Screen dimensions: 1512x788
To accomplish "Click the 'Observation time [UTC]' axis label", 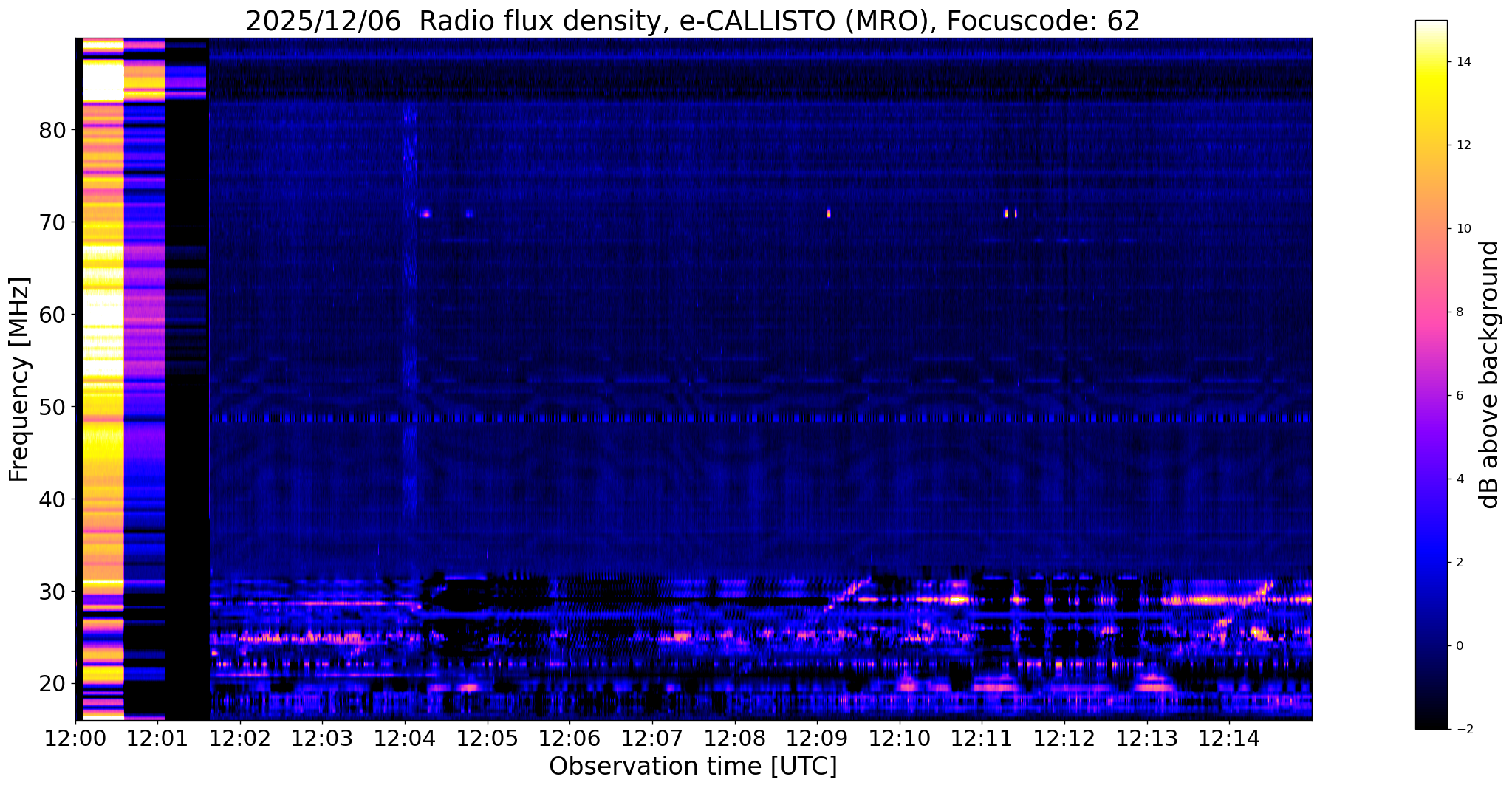I will pyautogui.click(x=693, y=767).
